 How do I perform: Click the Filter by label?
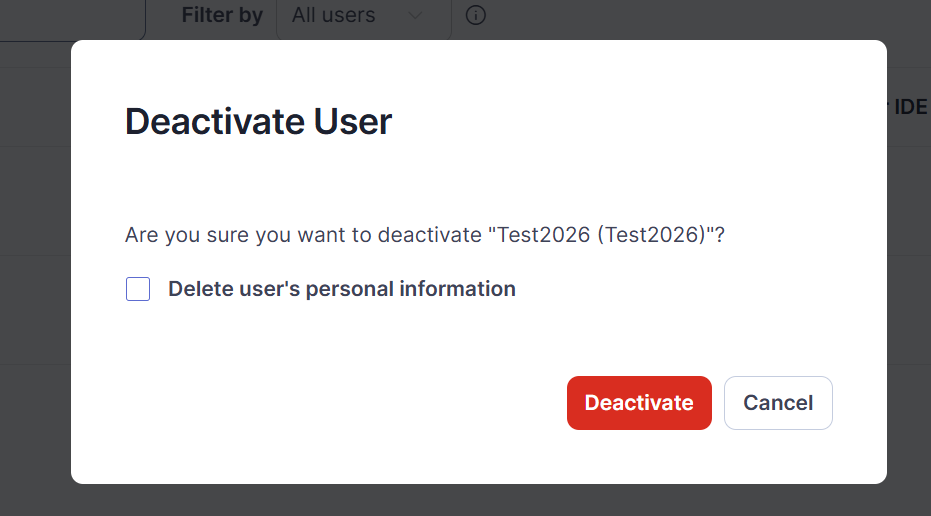pyautogui.click(x=222, y=15)
